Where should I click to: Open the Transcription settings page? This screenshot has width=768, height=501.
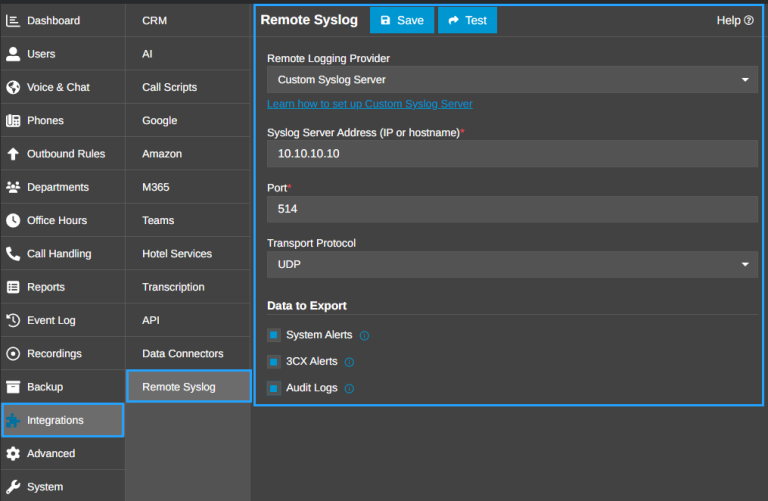point(188,287)
